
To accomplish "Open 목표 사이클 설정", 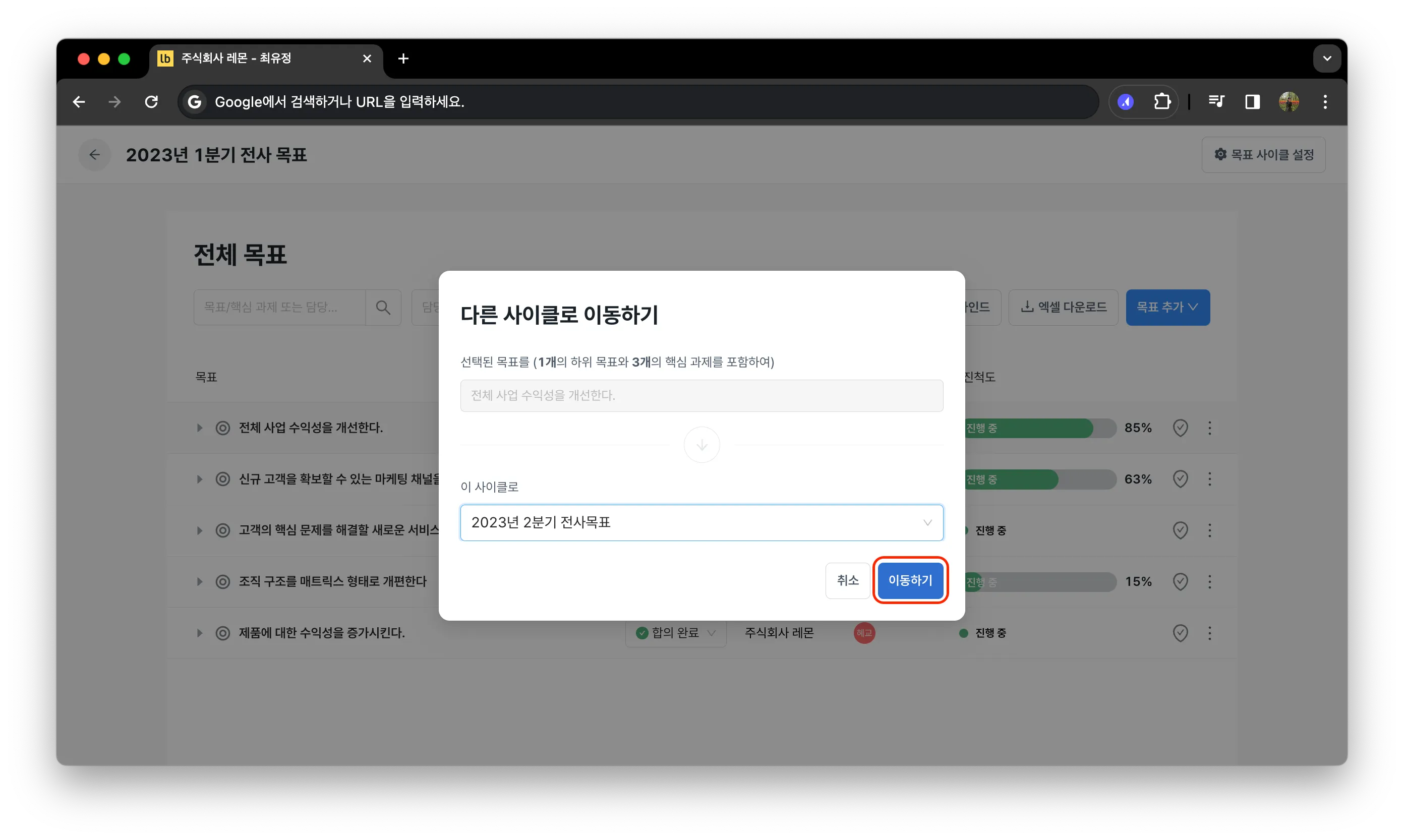I will (x=1264, y=154).
